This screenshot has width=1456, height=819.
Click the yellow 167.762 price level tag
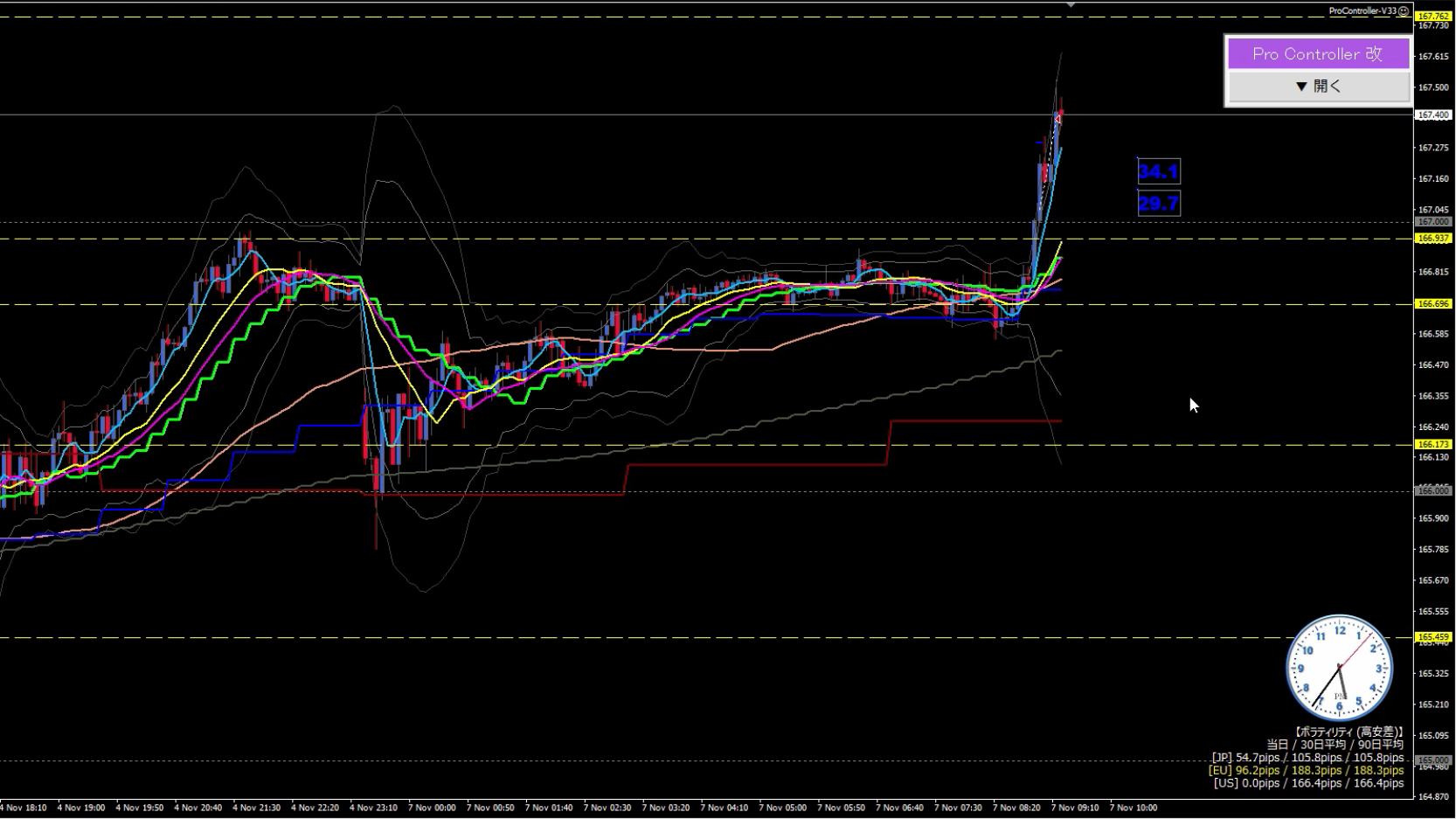1433,16
